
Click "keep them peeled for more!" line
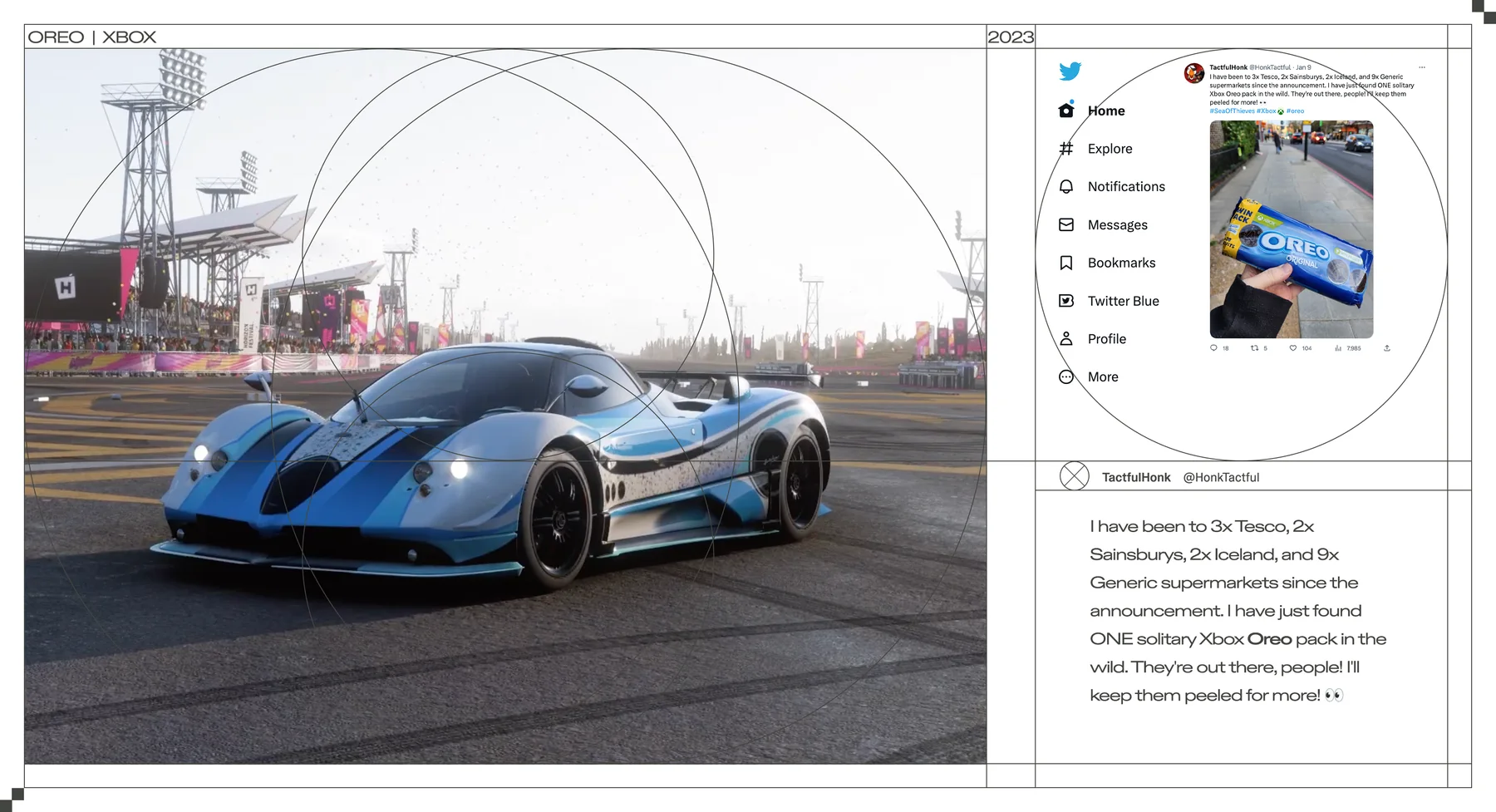point(1205,695)
